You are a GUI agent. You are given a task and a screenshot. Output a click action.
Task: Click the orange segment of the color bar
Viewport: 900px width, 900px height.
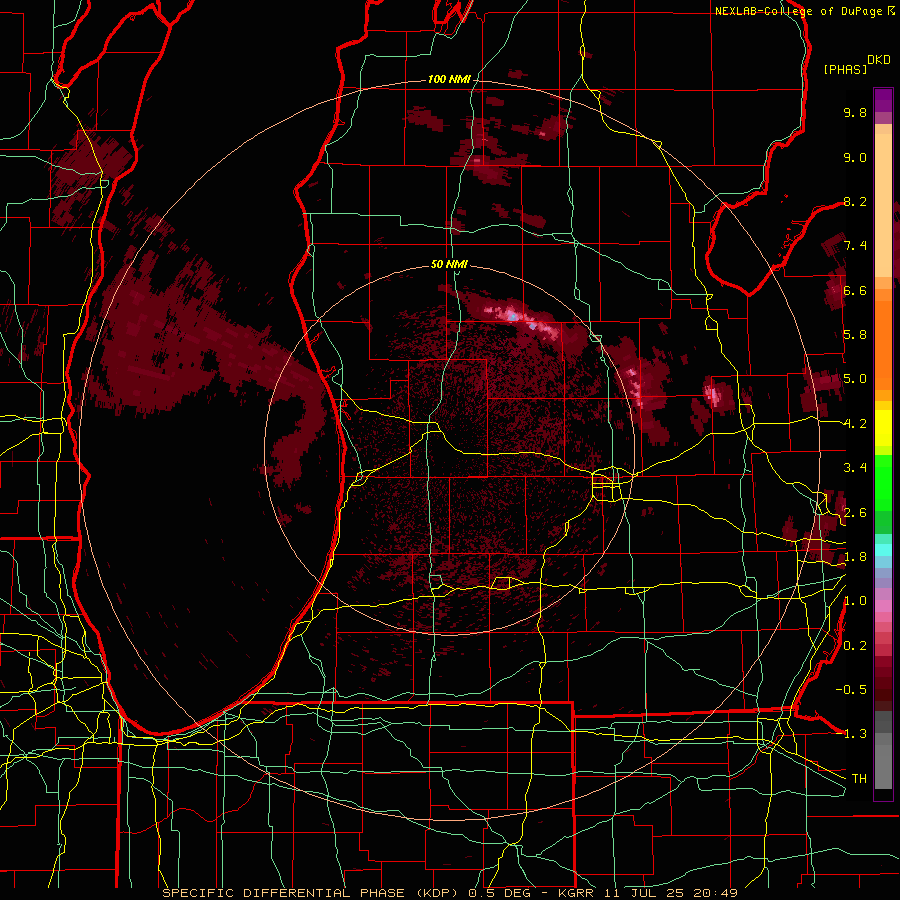pos(883,344)
